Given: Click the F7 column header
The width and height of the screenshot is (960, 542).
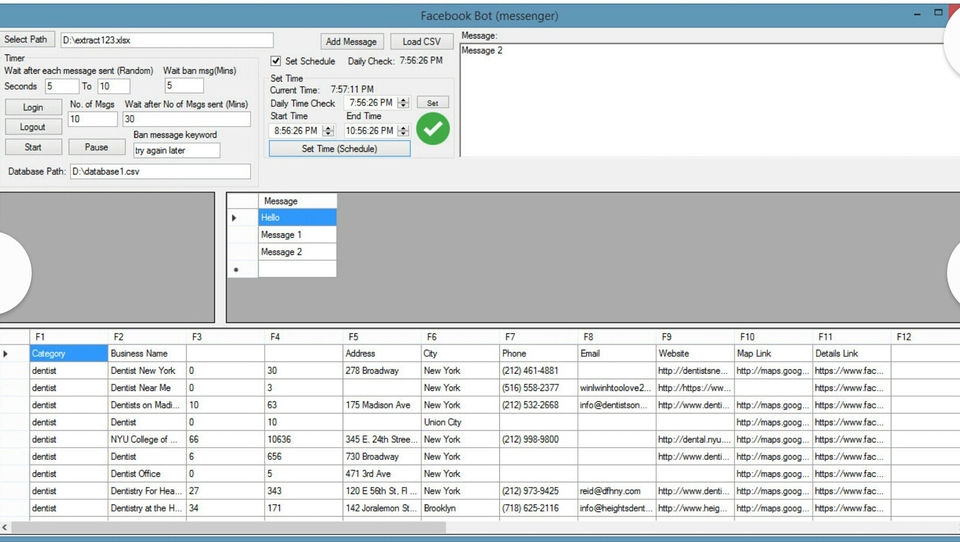Looking at the screenshot, I should click(539, 337).
